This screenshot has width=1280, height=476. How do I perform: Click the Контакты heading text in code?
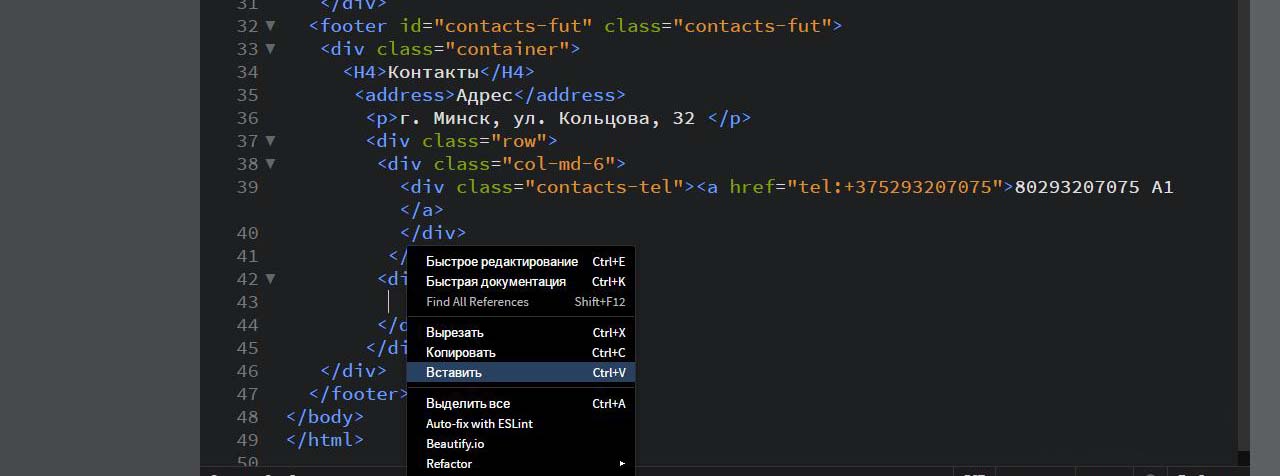point(433,72)
